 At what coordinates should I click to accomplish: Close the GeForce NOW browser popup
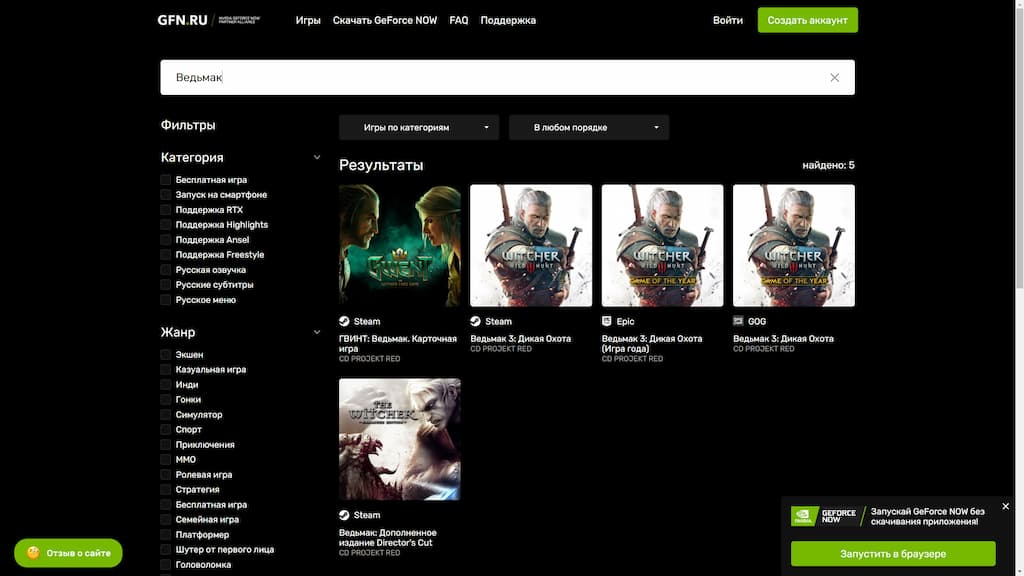click(1005, 506)
